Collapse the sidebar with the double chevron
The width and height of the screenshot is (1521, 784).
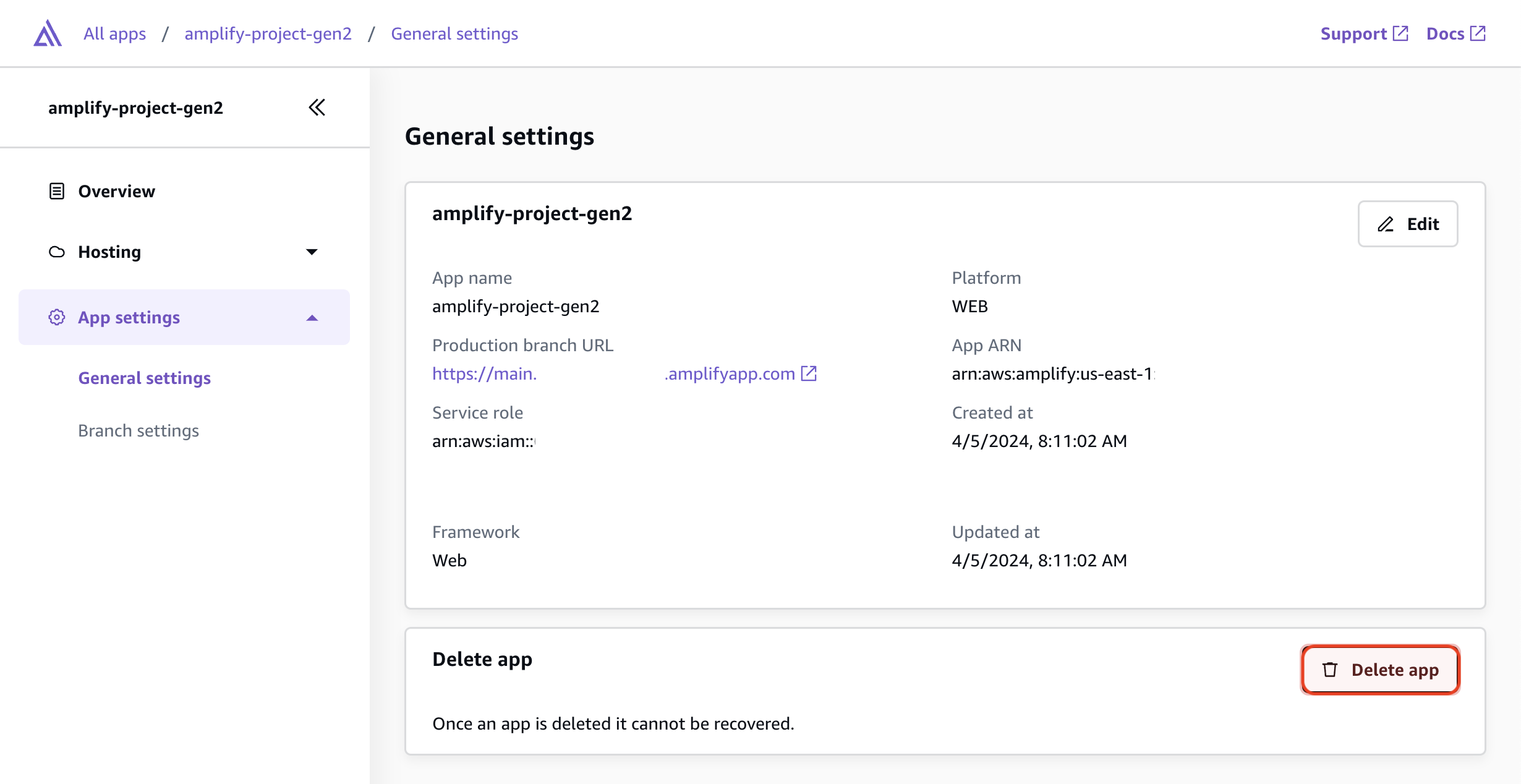pos(317,107)
